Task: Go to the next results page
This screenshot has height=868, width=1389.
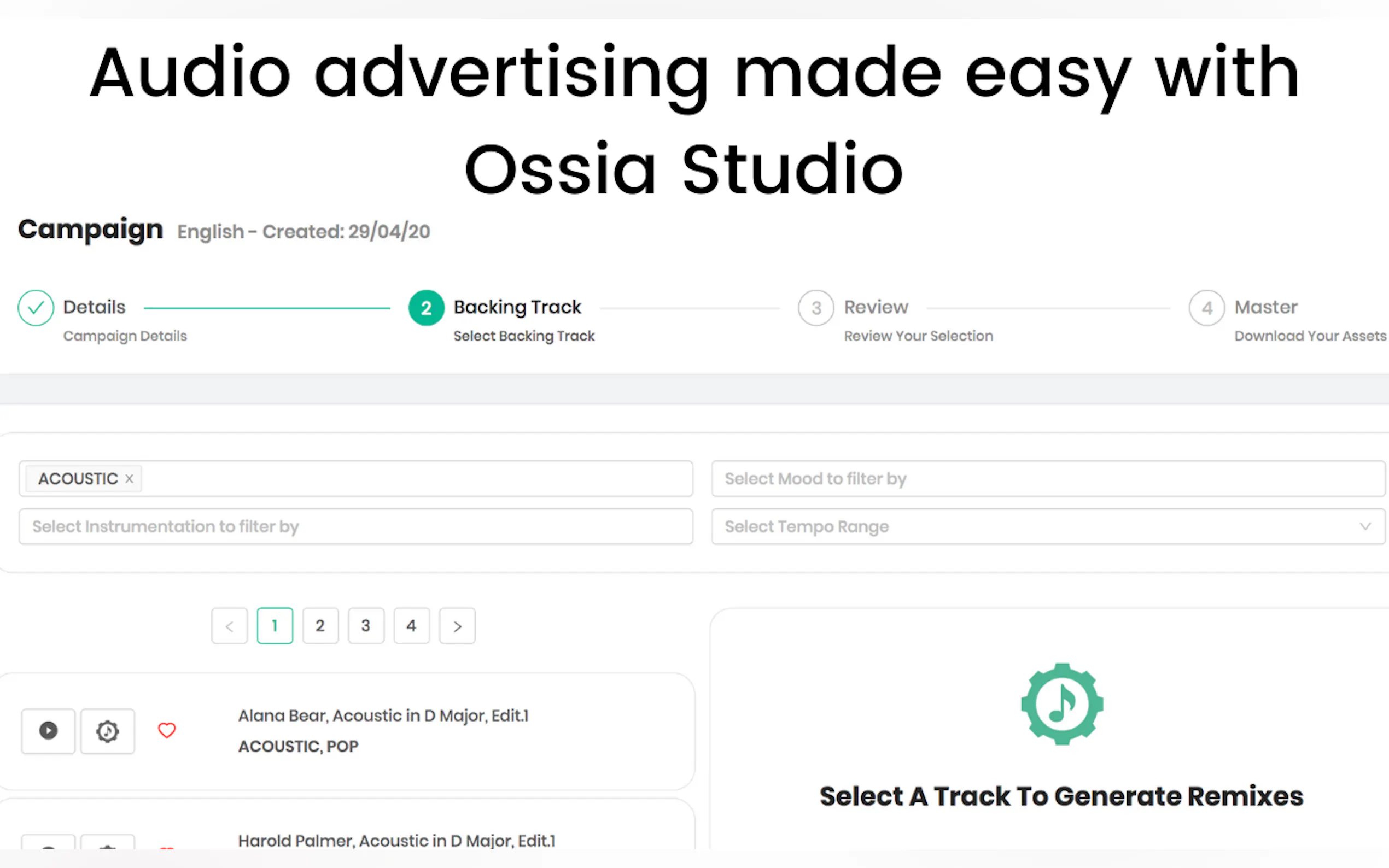Action: (x=457, y=626)
